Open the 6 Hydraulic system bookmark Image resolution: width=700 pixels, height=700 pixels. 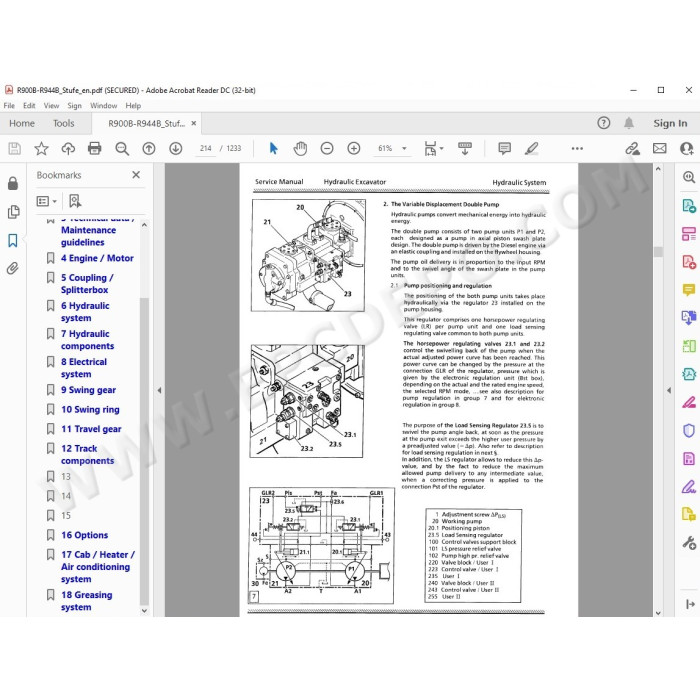85,312
